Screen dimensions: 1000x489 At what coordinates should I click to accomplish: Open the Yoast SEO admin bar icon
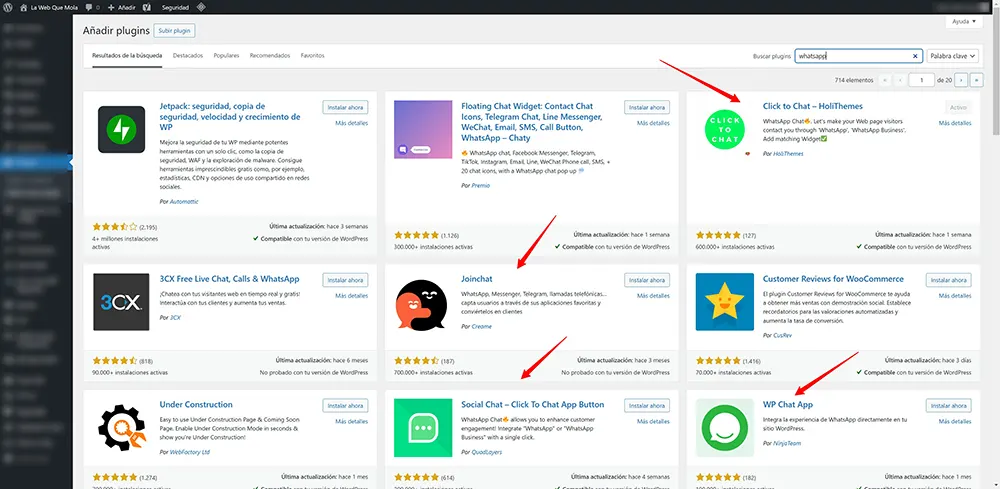(x=147, y=7)
